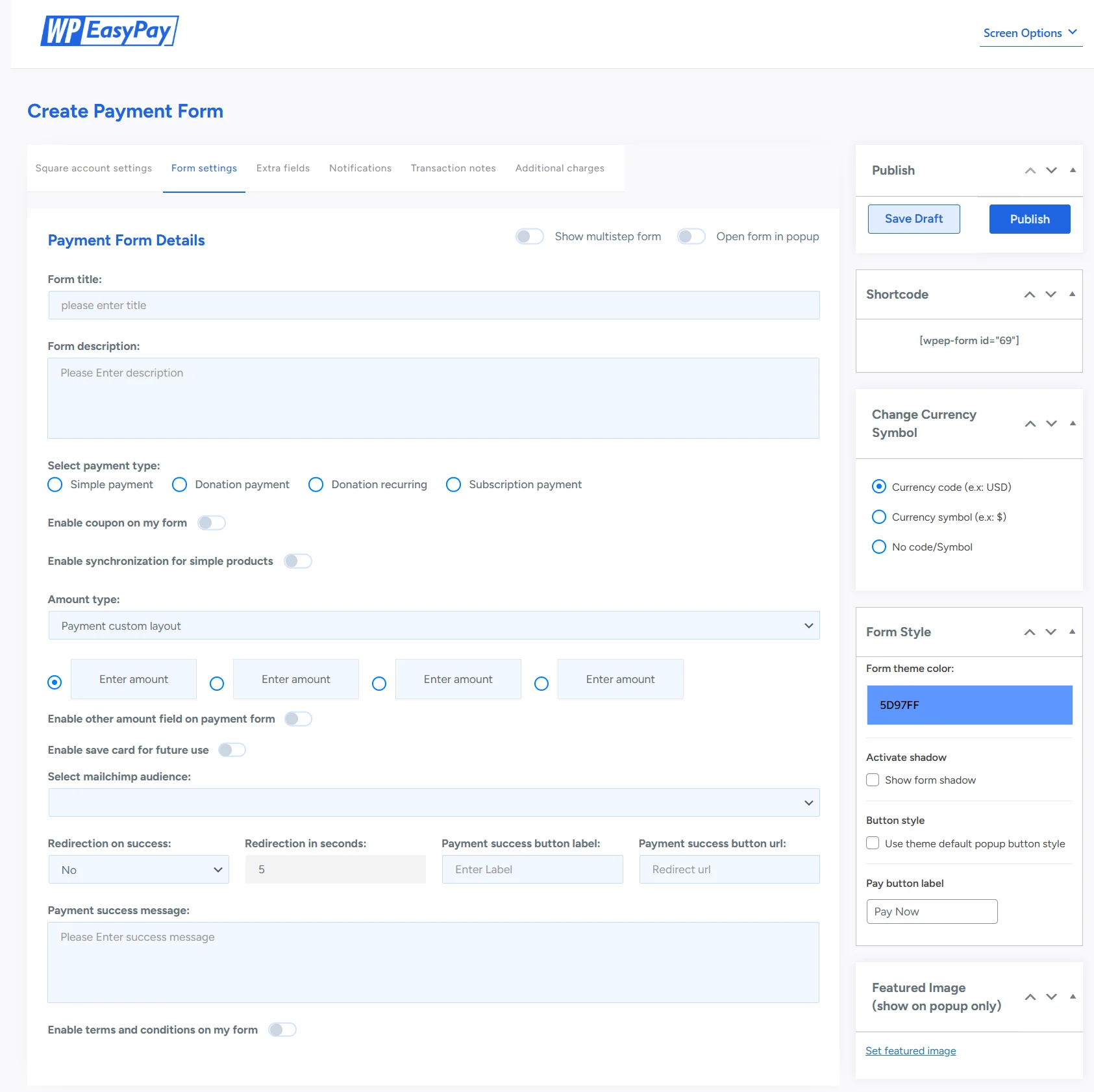This screenshot has width=1094, height=1092.
Task: Open form theme color 5D97FF swatch
Action: 969,705
